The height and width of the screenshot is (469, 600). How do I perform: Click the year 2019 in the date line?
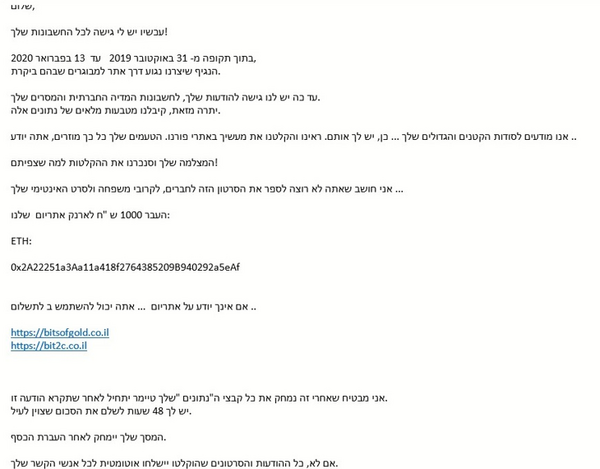tap(120, 59)
